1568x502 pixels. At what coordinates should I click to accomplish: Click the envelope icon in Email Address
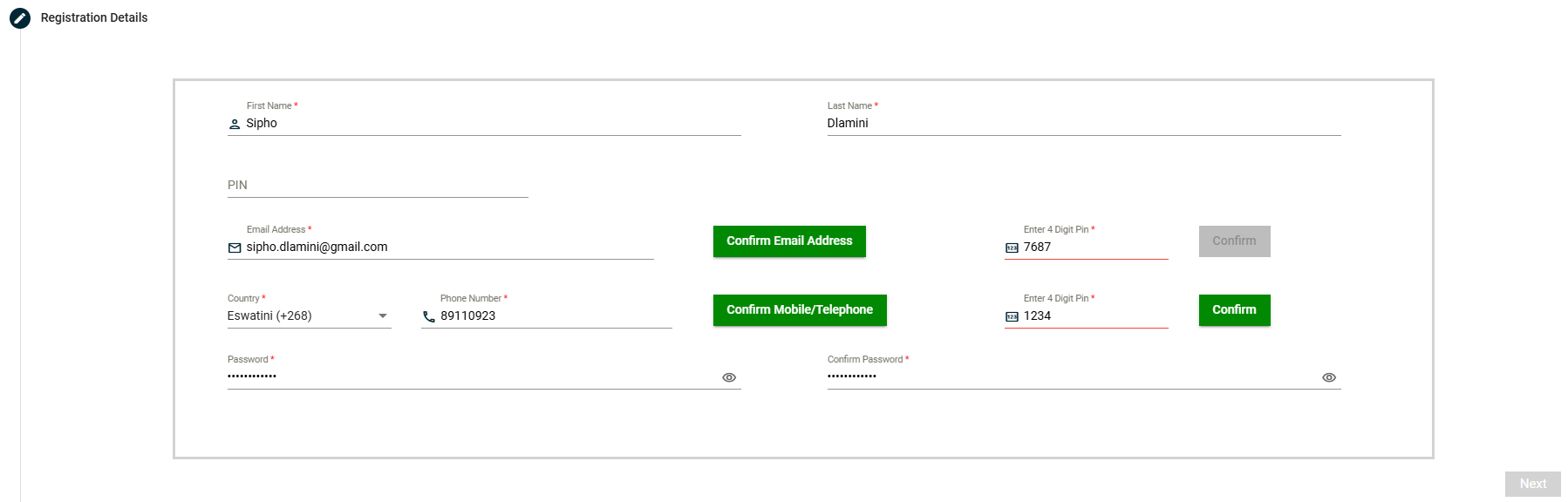[235, 248]
